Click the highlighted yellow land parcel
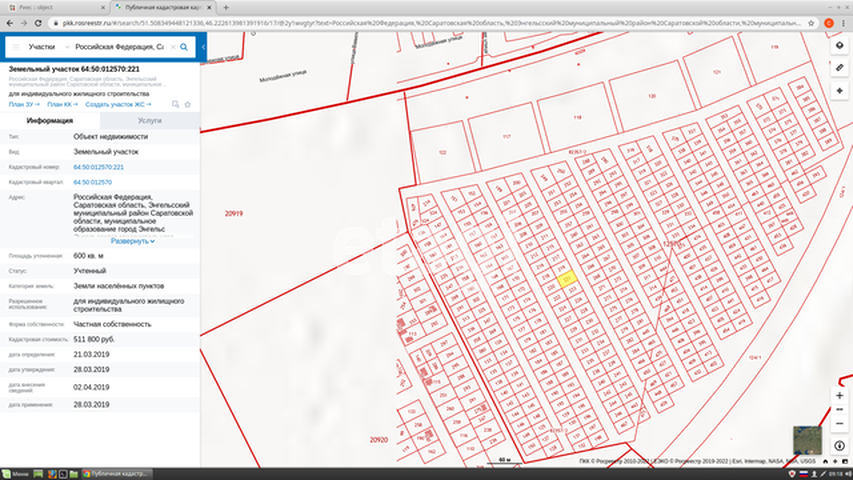 pyautogui.click(x=566, y=280)
